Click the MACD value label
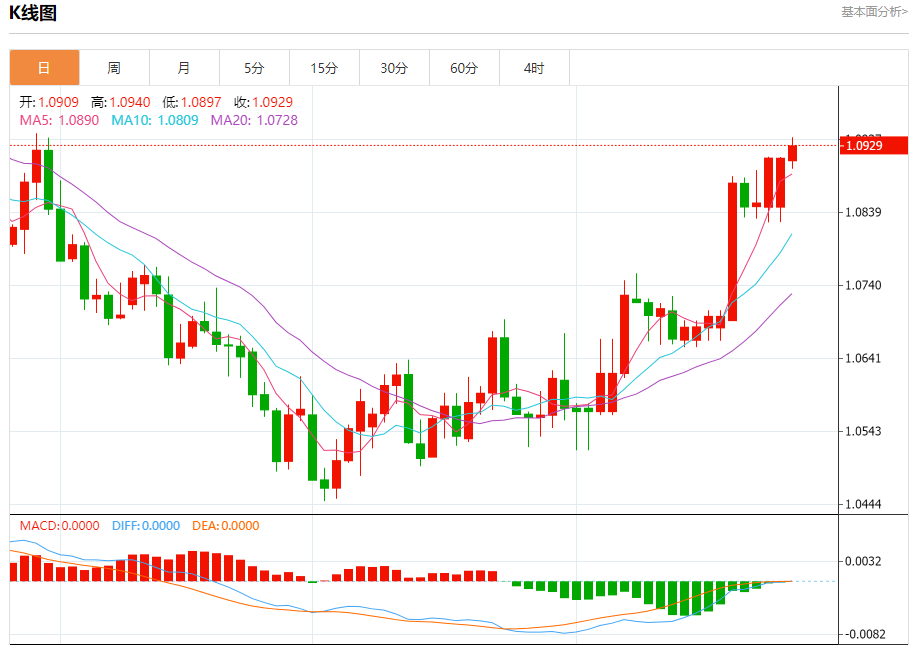The height and width of the screenshot is (645, 912). pos(59,526)
